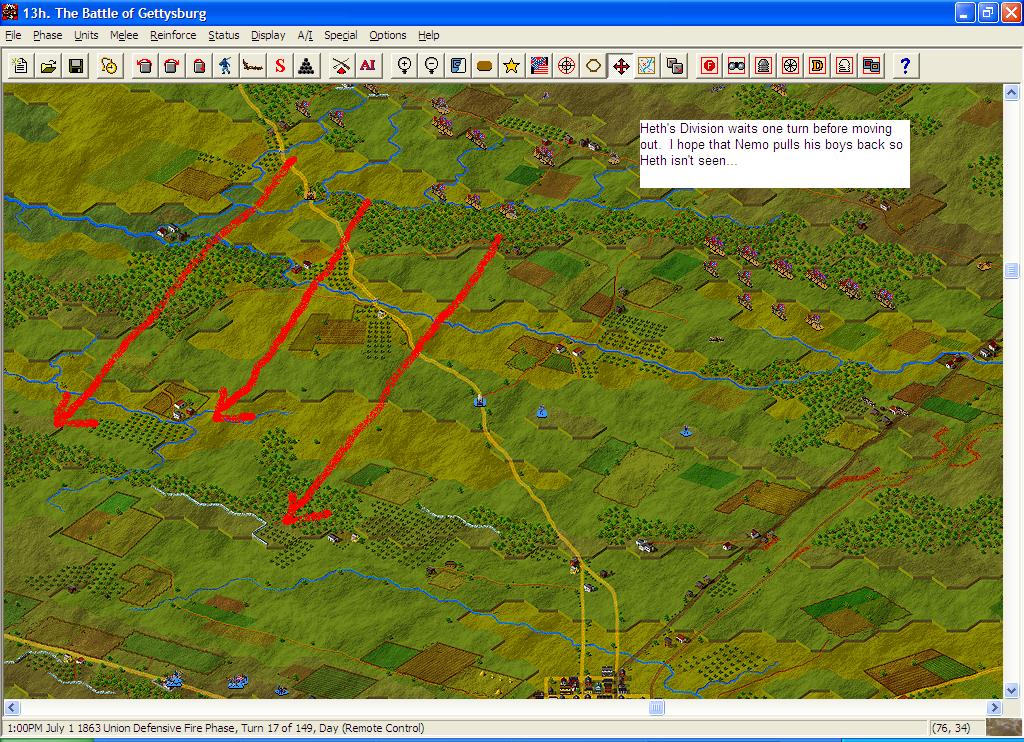Click the blue infantry soldier icon
The image size is (1024, 742).
[226, 65]
